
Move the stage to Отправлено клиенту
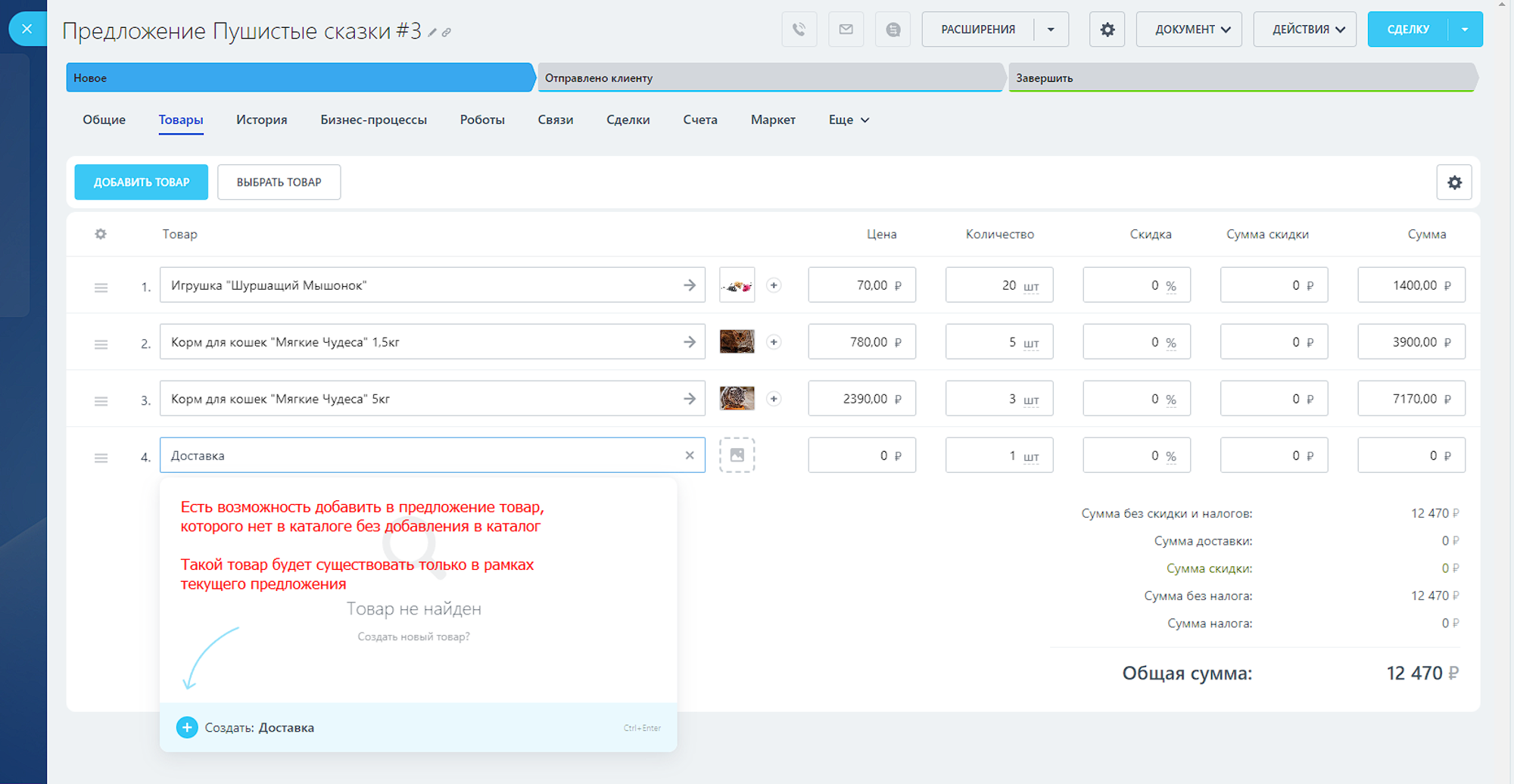(x=771, y=78)
